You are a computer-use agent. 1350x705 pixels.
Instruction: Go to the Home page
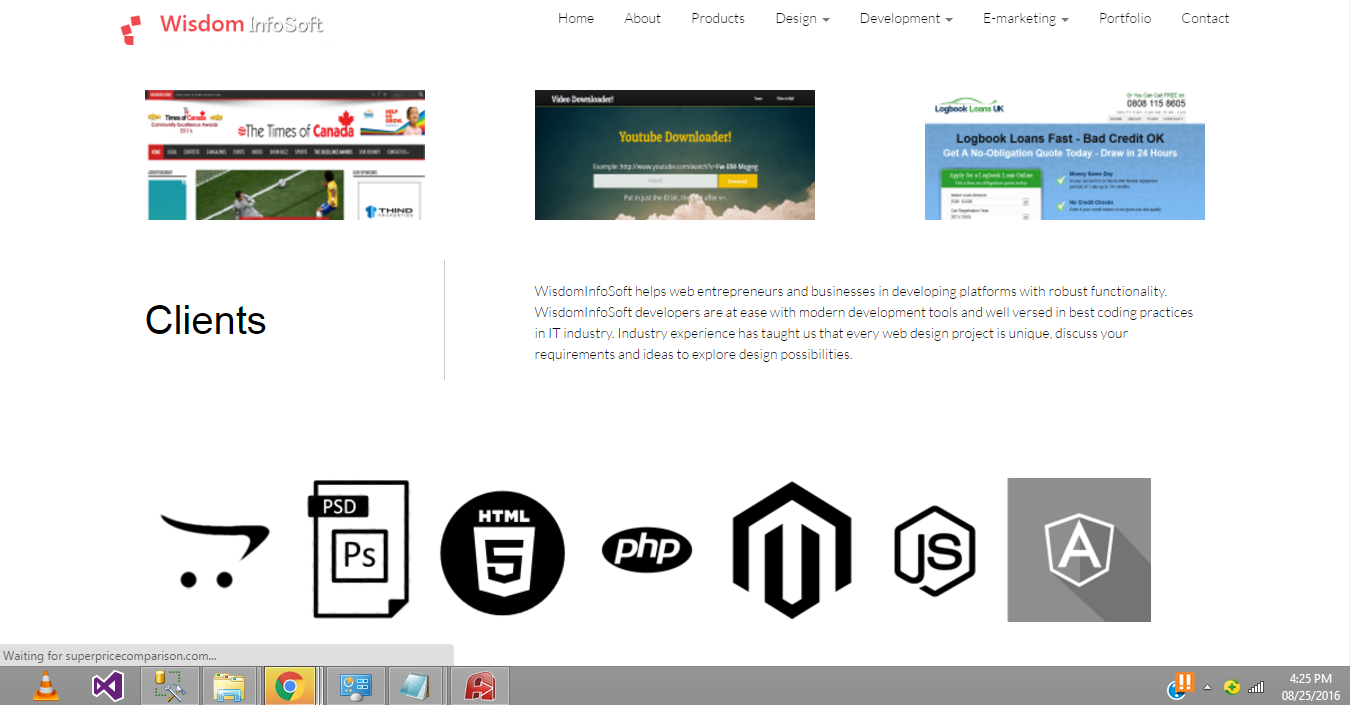point(576,18)
